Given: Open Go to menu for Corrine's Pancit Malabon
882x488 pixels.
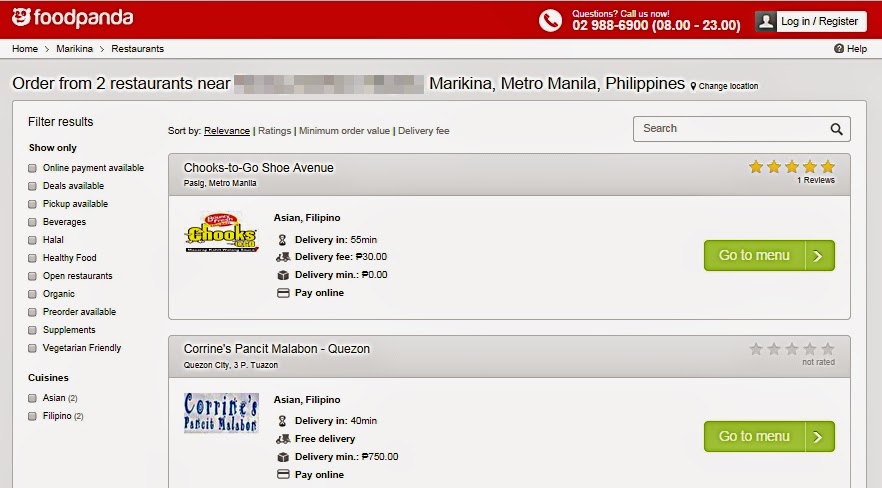Looking at the screenshot, I should coord(769,436).
